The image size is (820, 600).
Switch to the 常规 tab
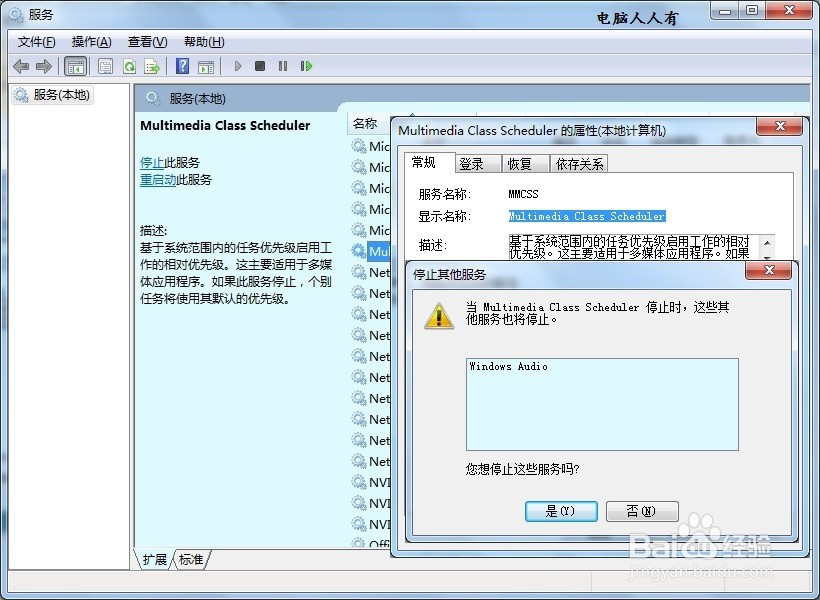pyautogui.click(x=430, y=163)
